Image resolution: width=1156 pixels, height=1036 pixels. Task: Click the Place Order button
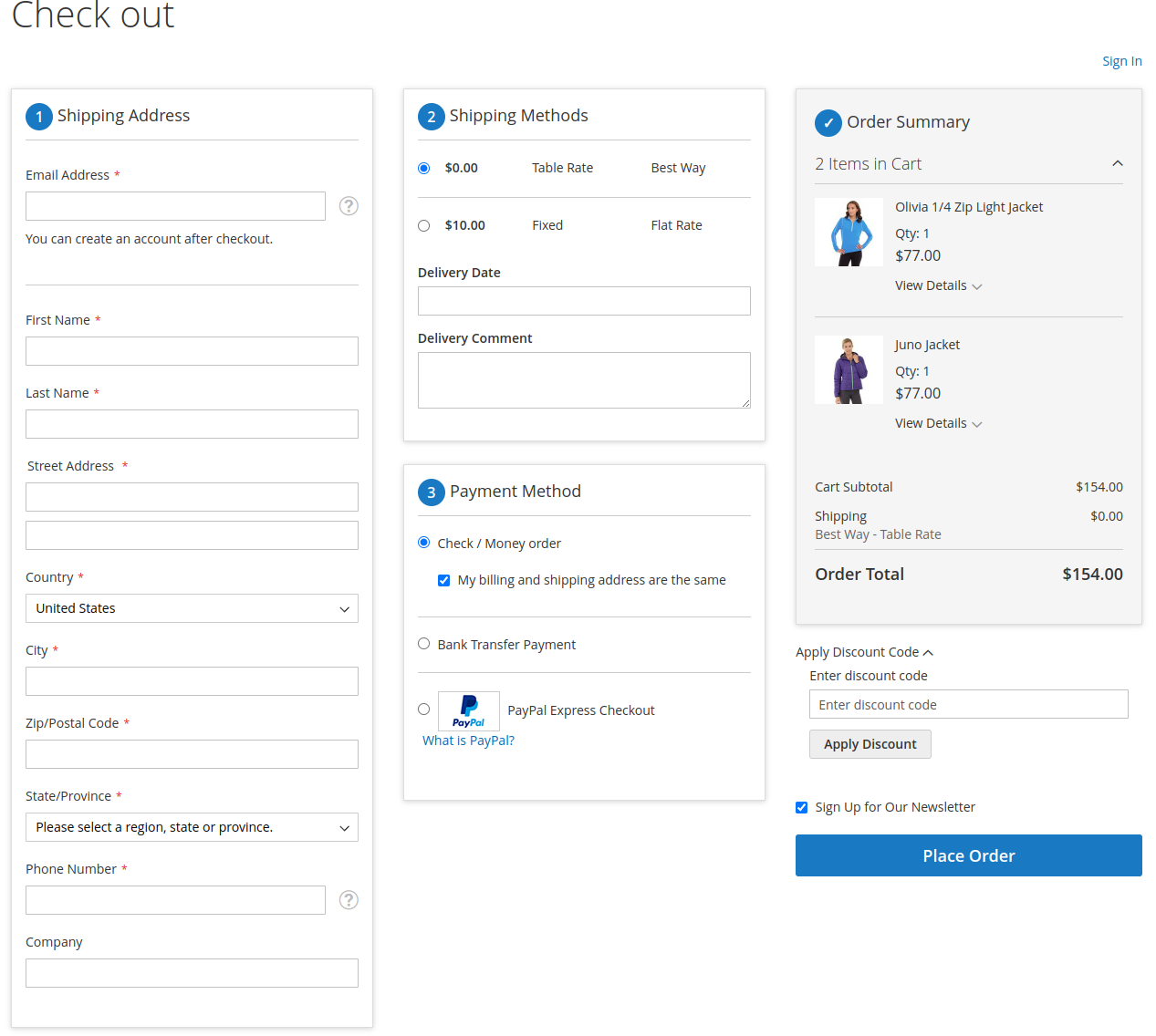coord(969,855)
